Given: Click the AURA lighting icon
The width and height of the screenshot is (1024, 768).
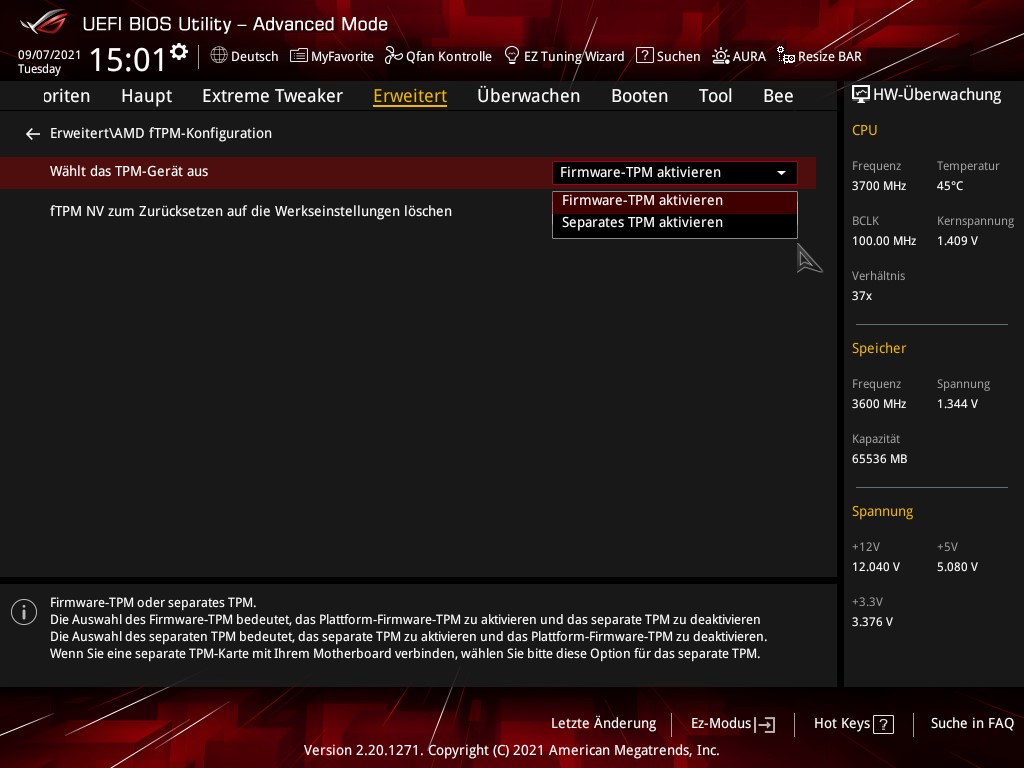Looking at the screenshot, I should click(x=721, y=56).
